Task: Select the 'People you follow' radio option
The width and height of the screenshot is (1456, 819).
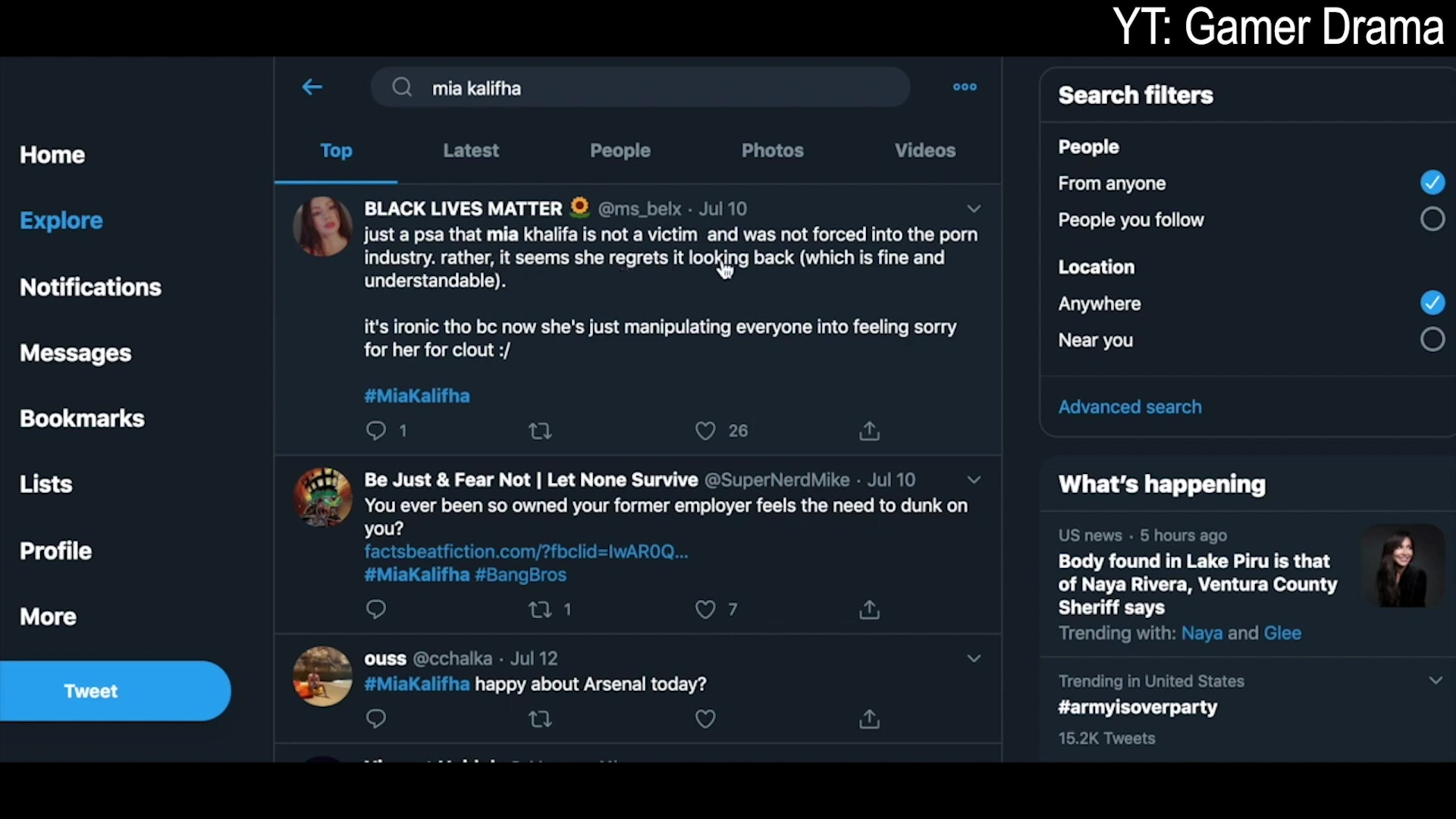Action: coord(1432,219)
